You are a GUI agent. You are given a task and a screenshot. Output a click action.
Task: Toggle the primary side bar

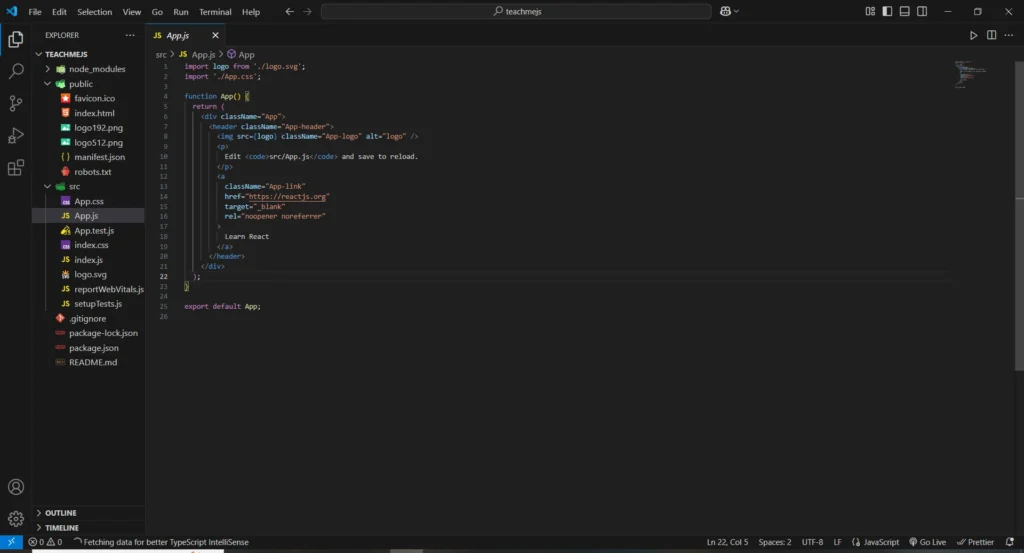click(887, 11)
